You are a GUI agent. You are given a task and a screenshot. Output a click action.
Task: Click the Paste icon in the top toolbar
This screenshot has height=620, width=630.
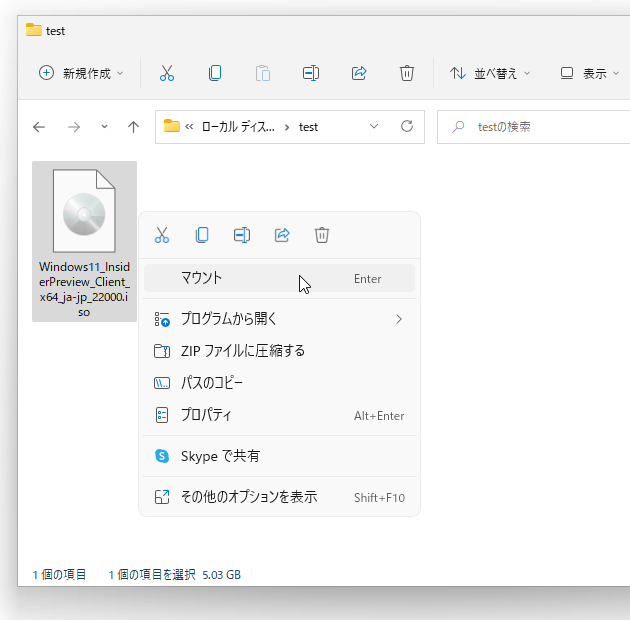[263, 73]
